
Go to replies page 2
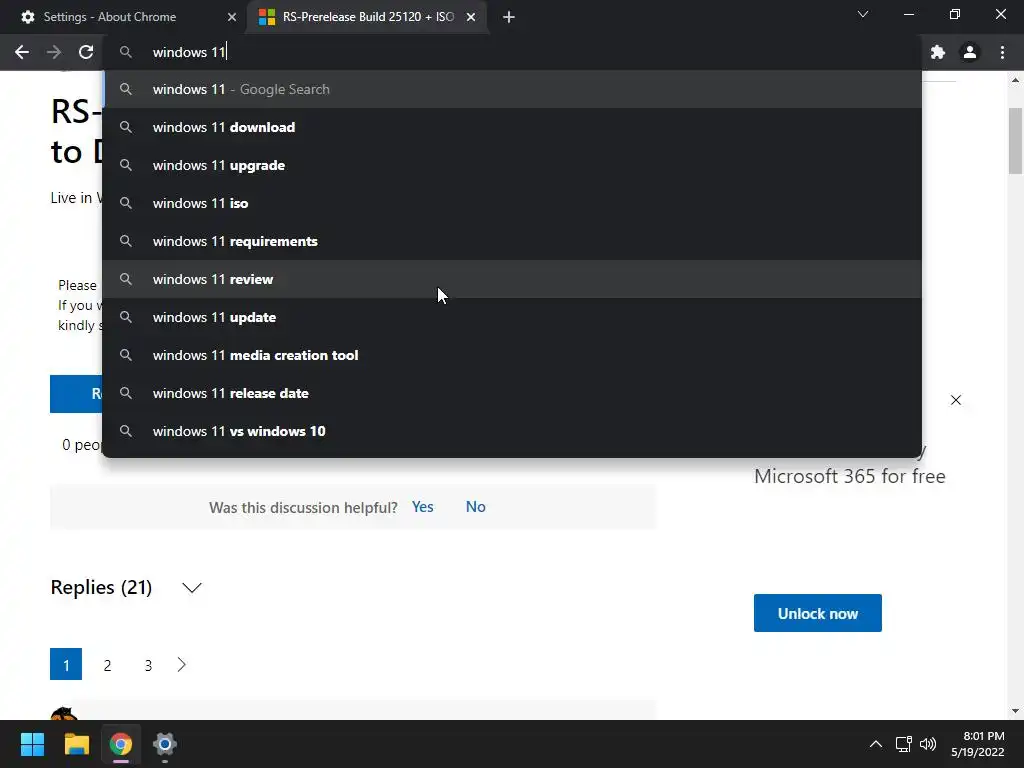[x=107, y=665]
